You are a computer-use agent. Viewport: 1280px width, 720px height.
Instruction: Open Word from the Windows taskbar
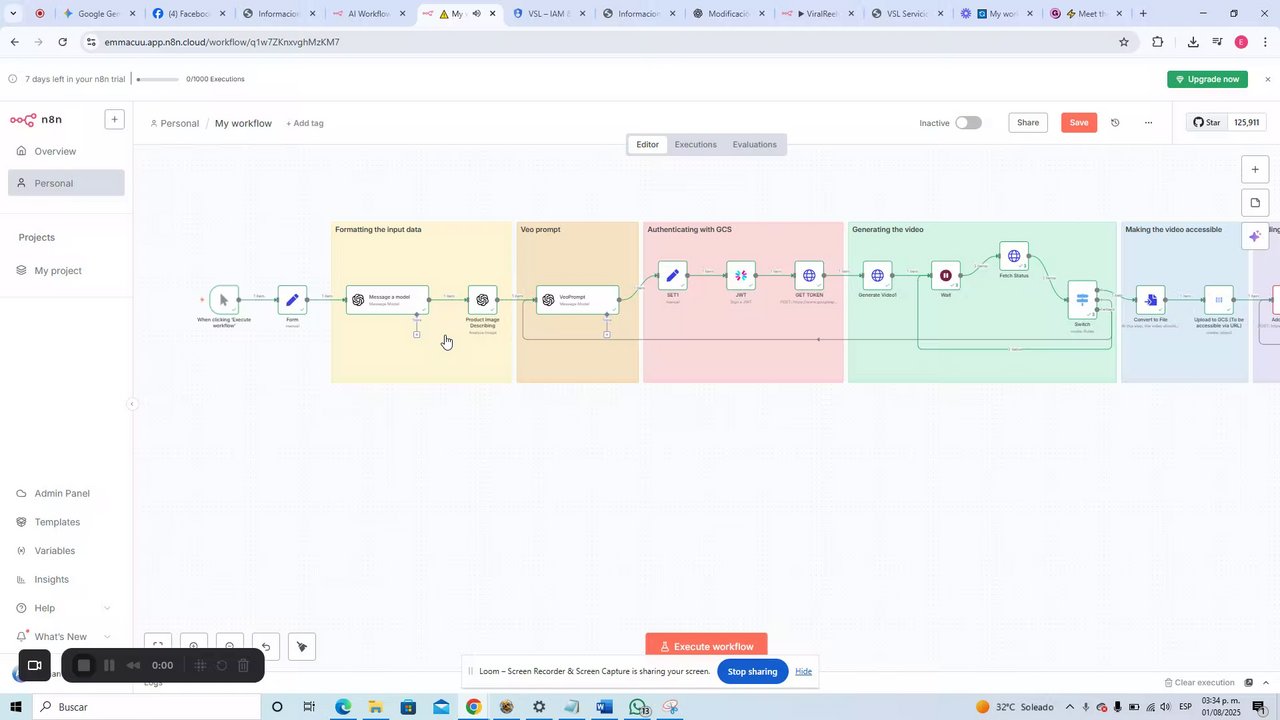coord(604,707)
